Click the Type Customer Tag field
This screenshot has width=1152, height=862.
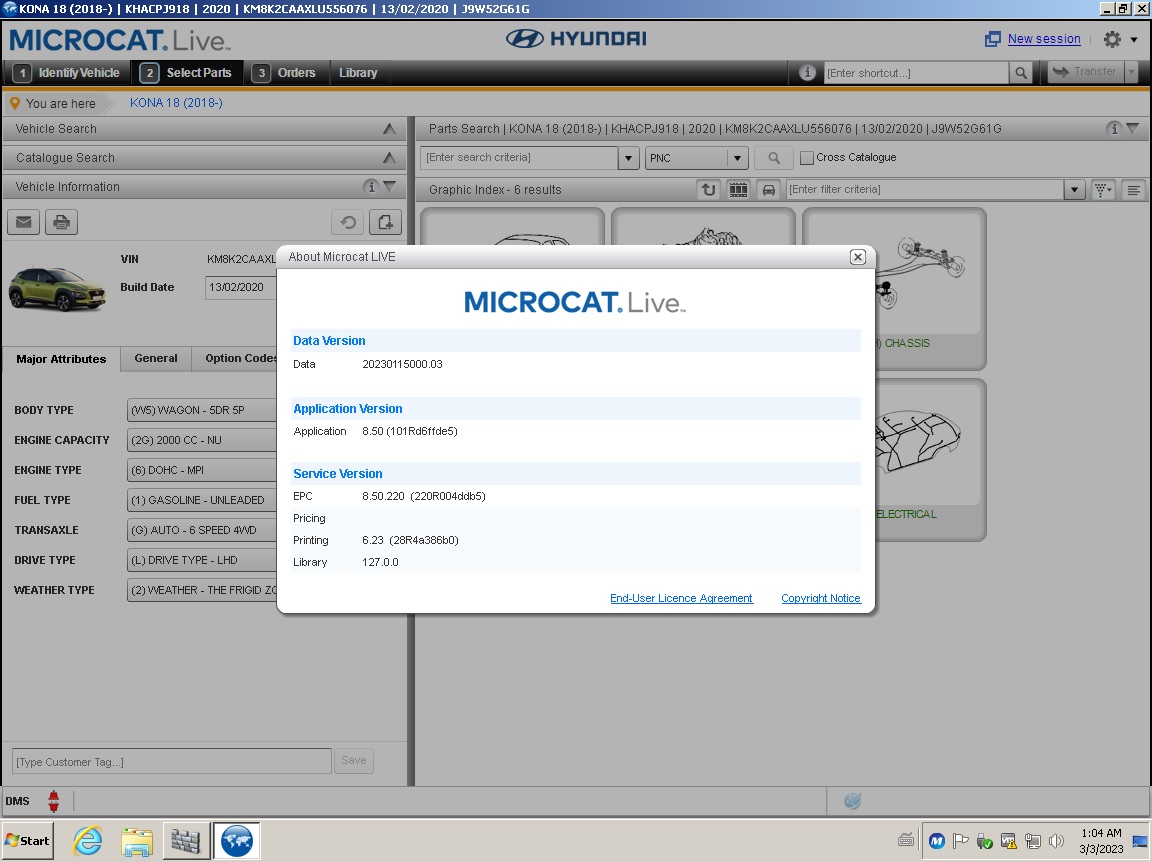171,761
